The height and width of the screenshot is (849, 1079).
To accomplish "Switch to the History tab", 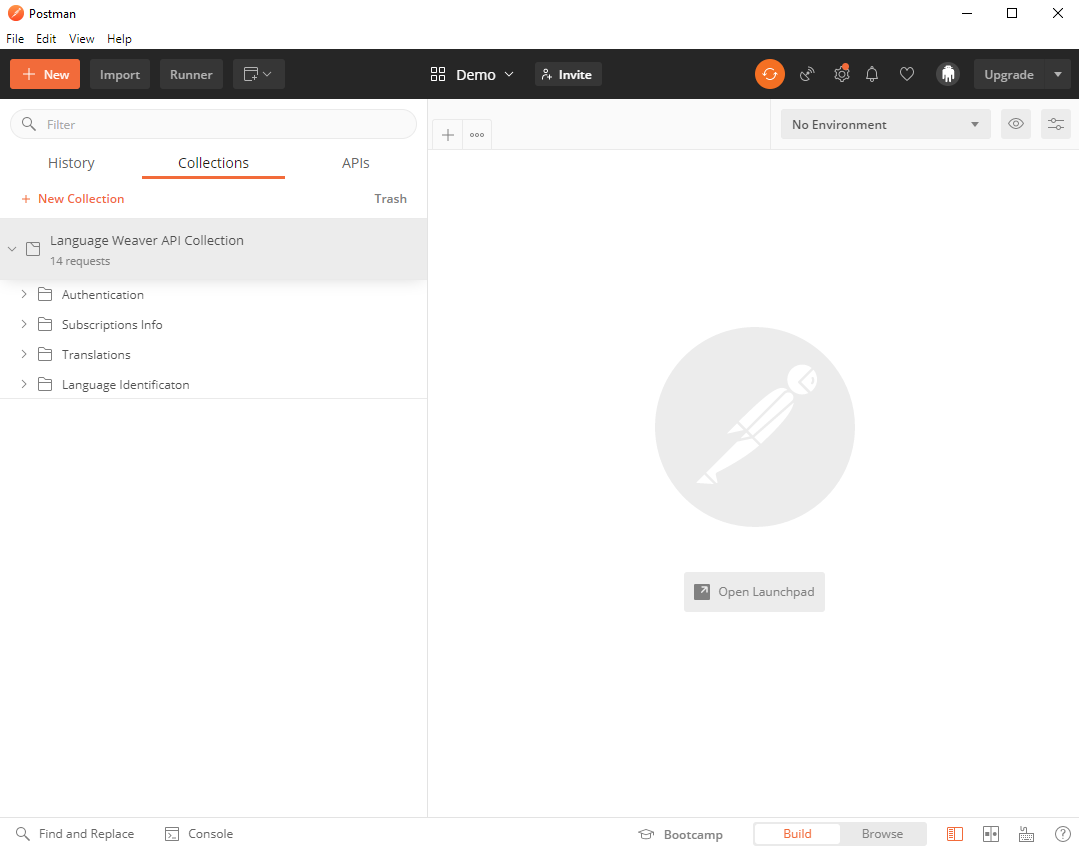I will coord(72,163).
